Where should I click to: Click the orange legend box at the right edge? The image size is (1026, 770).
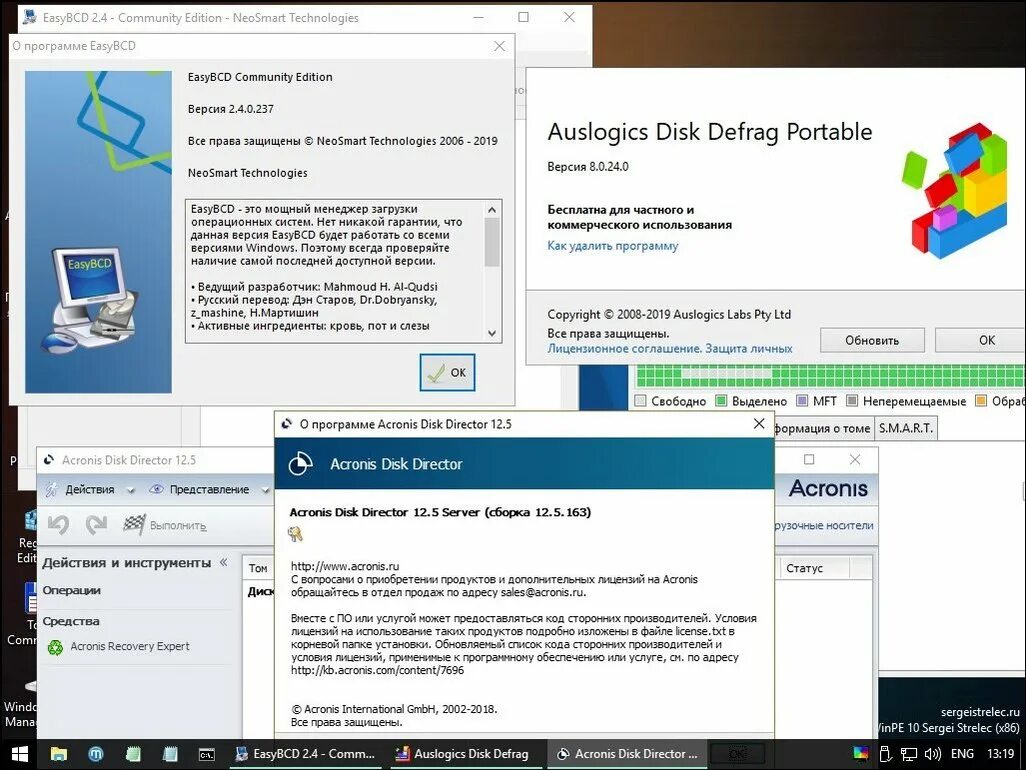980,400
